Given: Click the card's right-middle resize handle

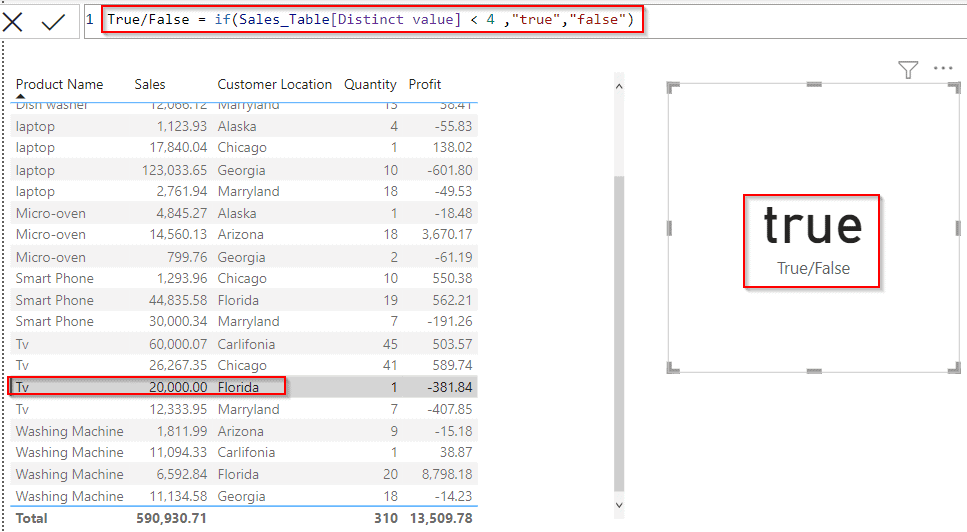Looking at the screenshot, I should tap(958, 228).
